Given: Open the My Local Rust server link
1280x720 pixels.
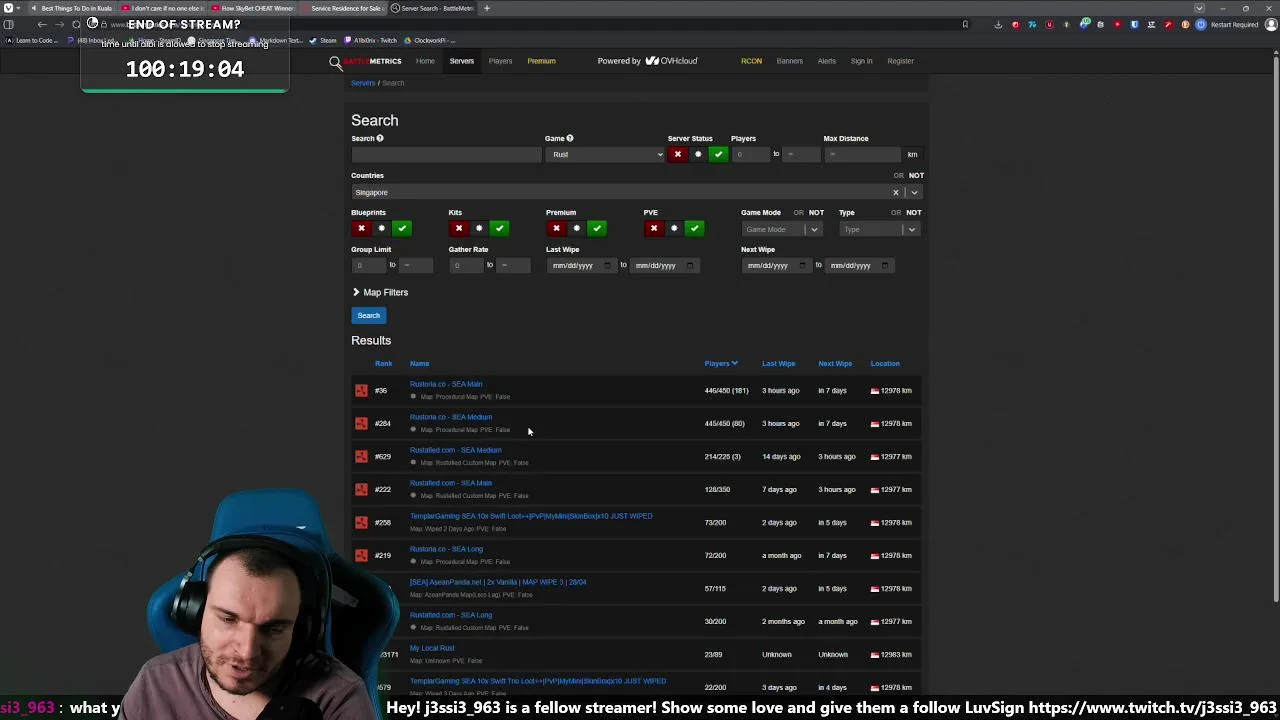Looking at the screenshot, I should pyautogui.click(x=432, y=648).
